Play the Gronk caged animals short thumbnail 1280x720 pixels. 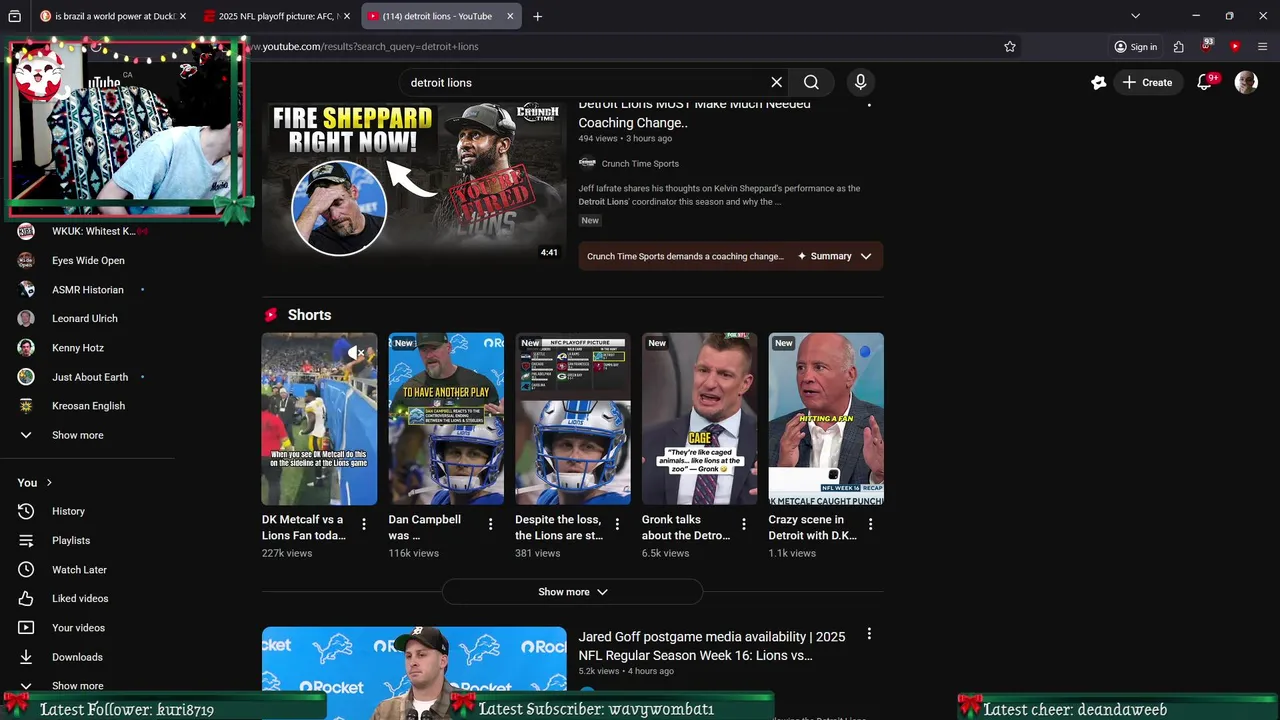click(700, 419)
